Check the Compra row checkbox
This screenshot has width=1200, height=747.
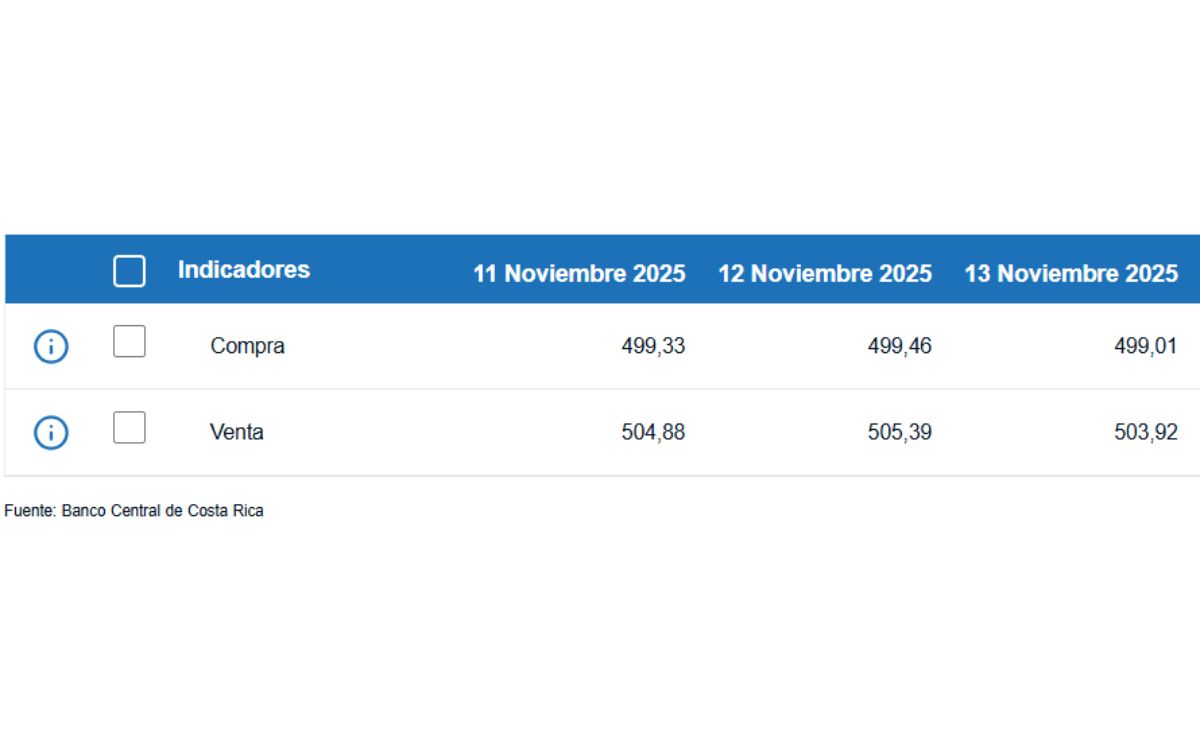(x=129, y=343)
